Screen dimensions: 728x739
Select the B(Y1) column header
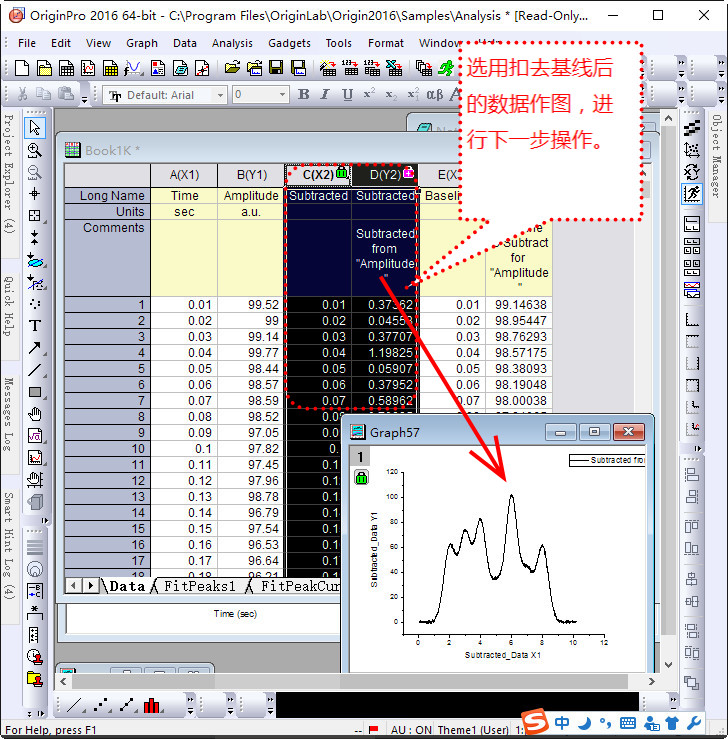(250, 174)
